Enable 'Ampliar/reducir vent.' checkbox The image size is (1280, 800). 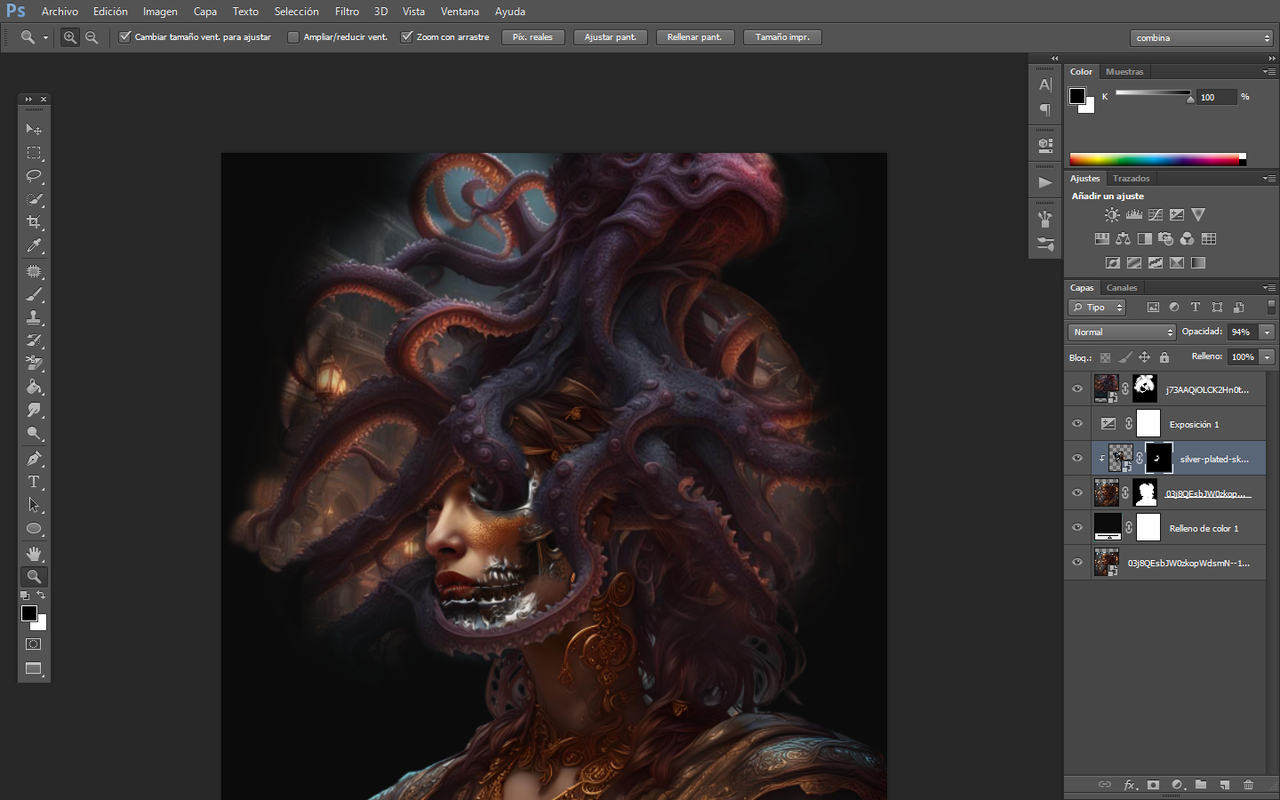pos(293,37)
